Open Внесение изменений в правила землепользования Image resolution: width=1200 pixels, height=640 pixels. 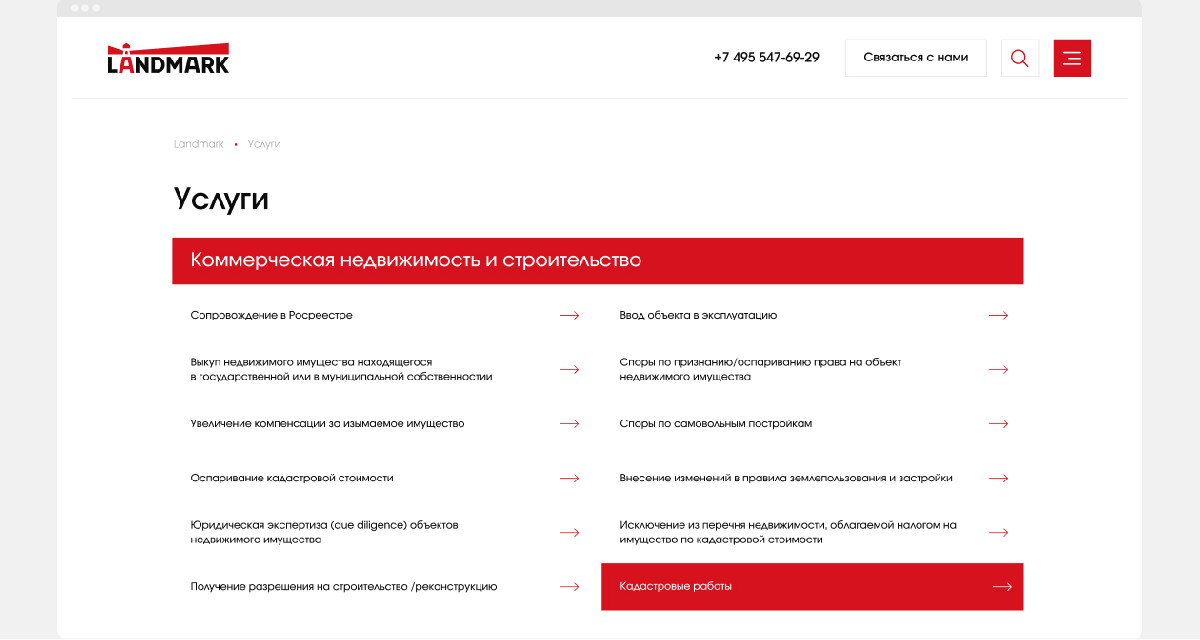tap(785, 478)
